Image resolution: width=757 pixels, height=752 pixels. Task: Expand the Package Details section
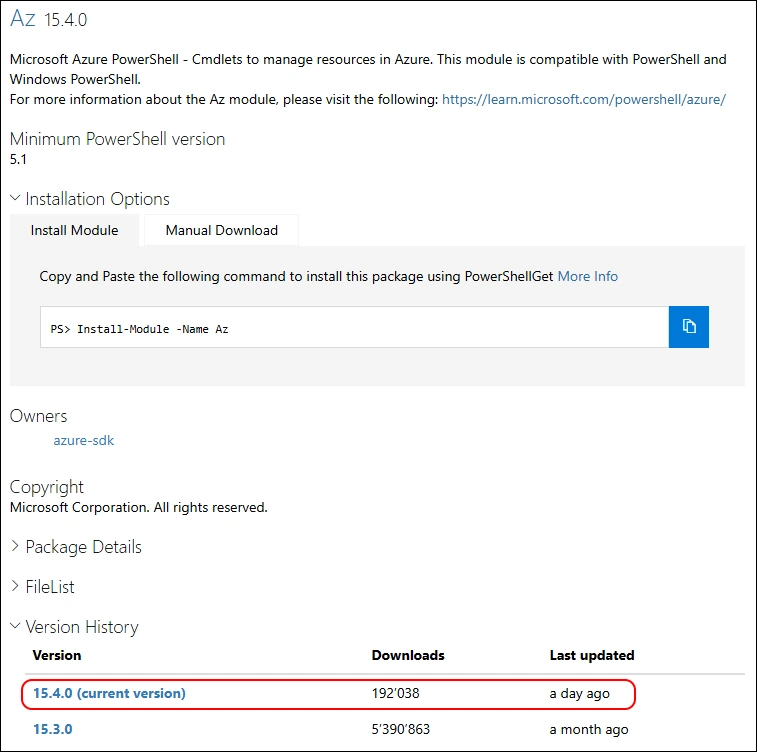pos(76,547)
